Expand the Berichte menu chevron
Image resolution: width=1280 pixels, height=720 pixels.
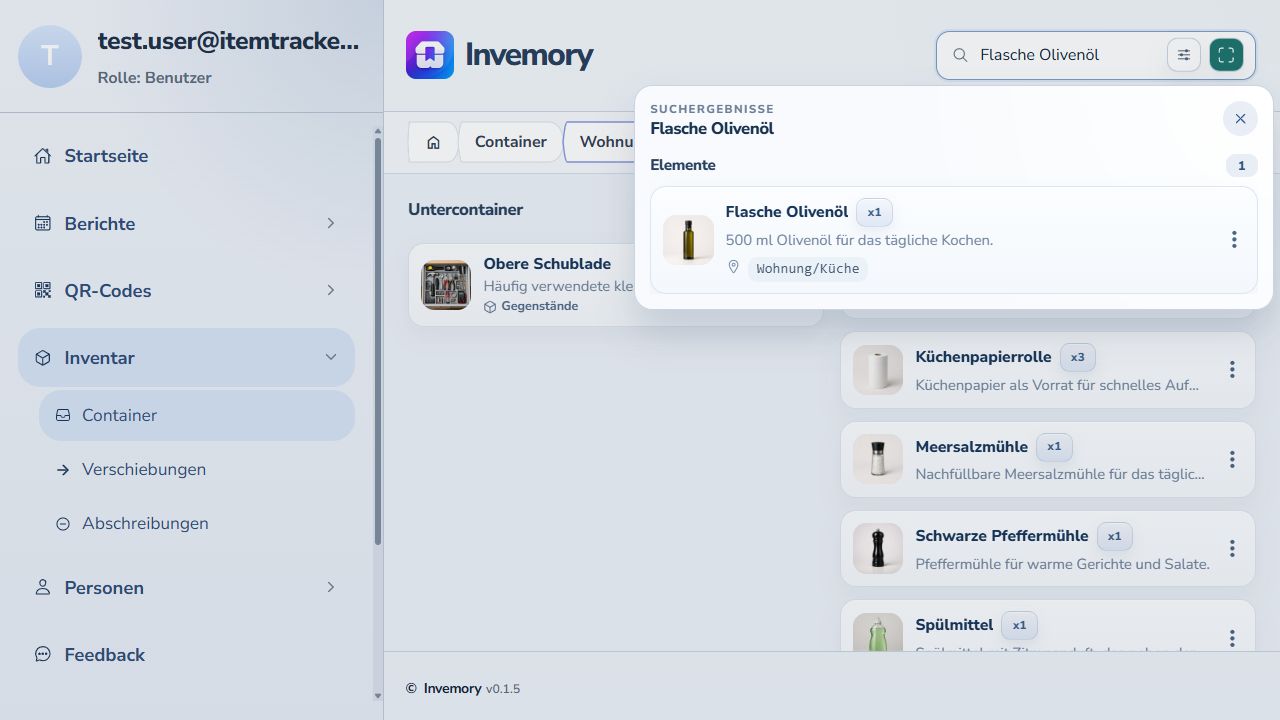click(x=330, y=223)
